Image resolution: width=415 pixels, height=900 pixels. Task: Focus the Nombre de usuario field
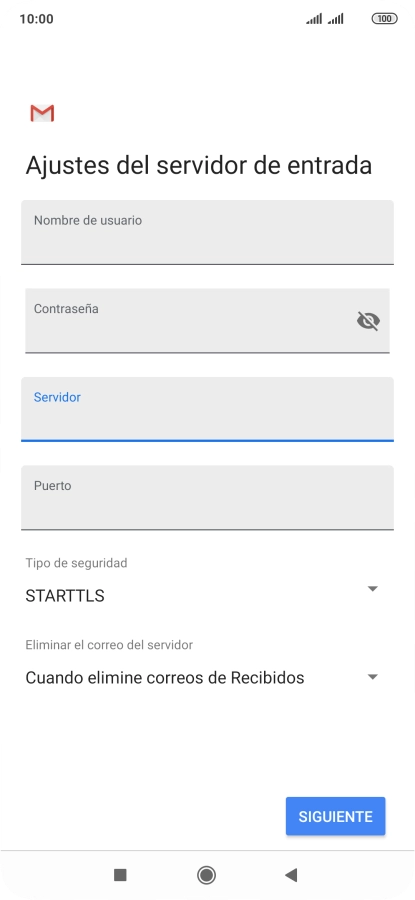point(207,232)
